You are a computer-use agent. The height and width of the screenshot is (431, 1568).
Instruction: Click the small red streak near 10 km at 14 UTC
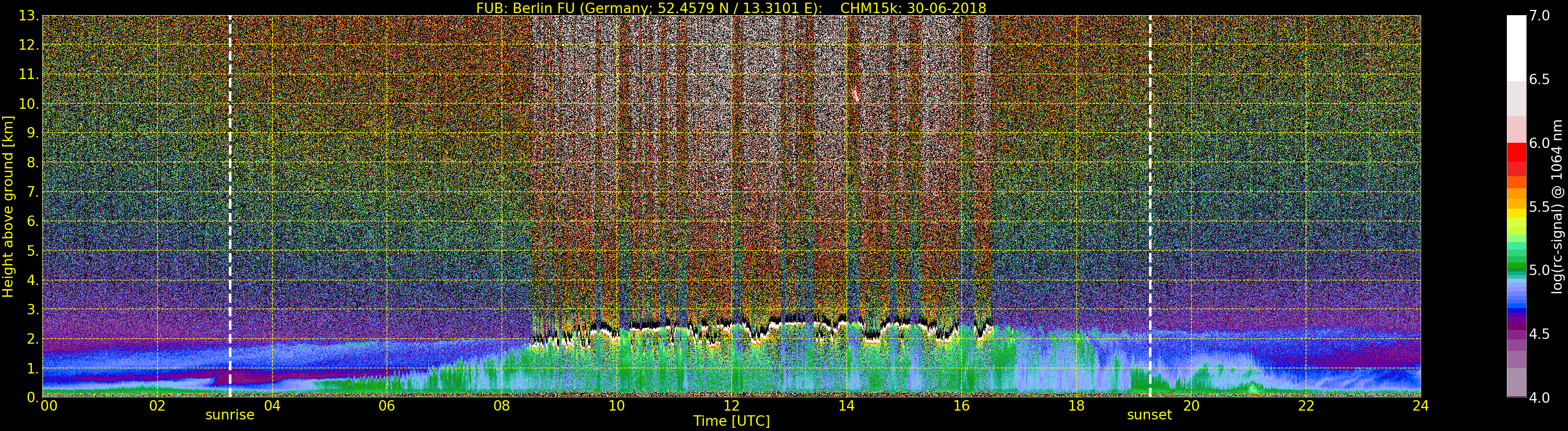855,95
